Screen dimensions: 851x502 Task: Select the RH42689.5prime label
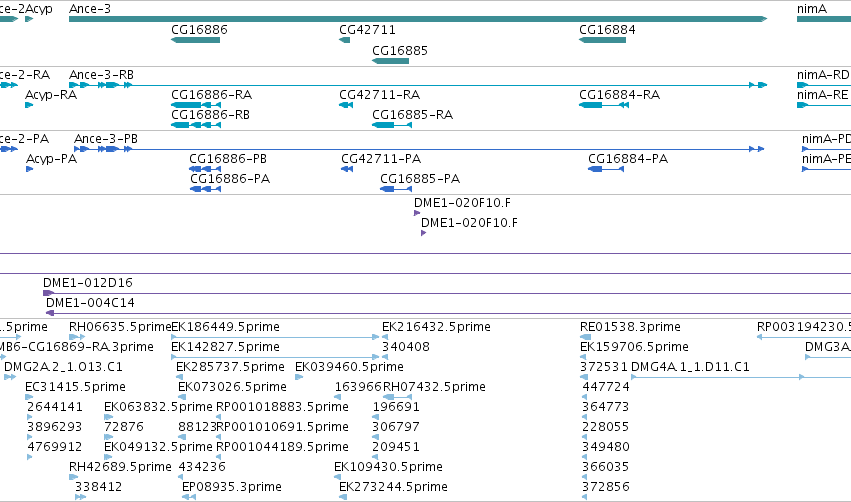click(x=120, y=467)
